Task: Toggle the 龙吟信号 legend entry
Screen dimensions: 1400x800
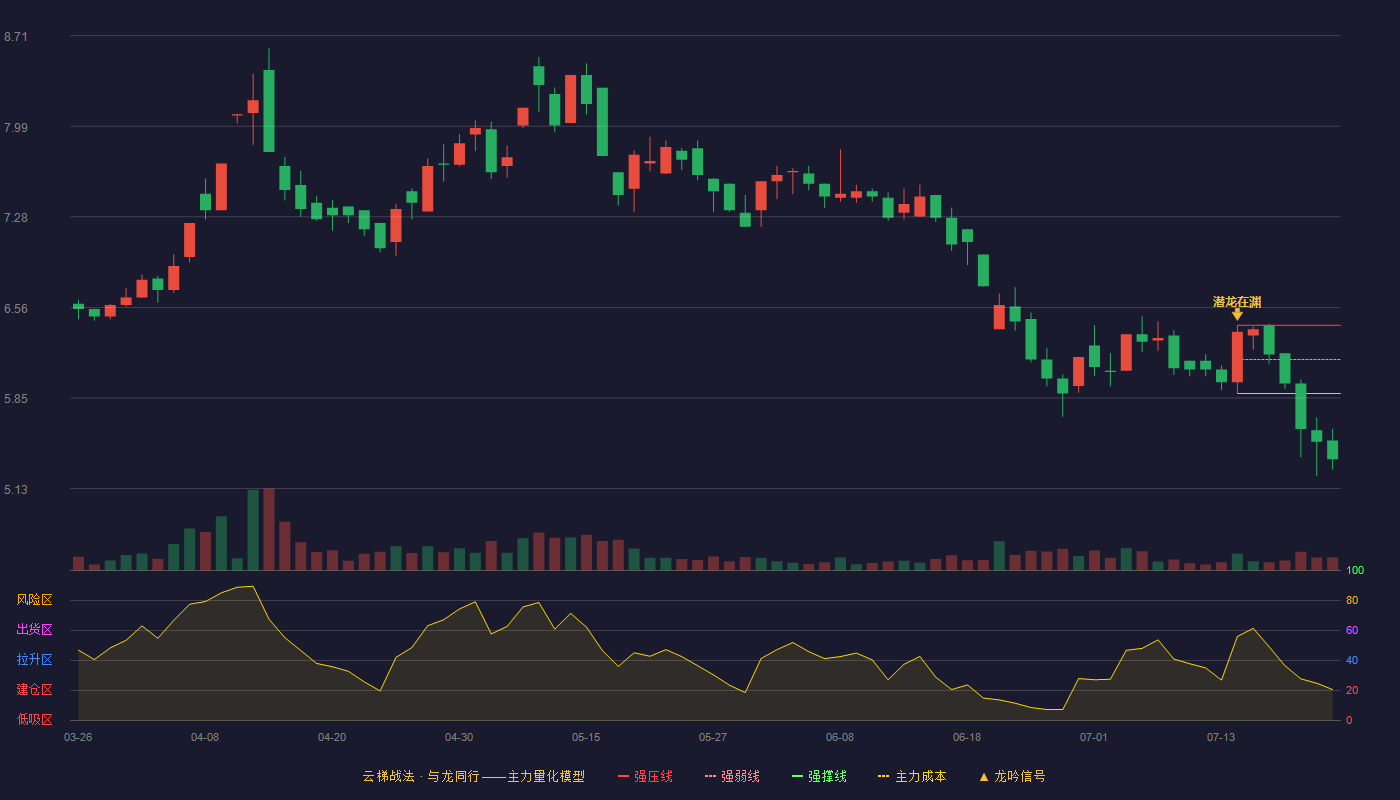Action: [1011, 776]
